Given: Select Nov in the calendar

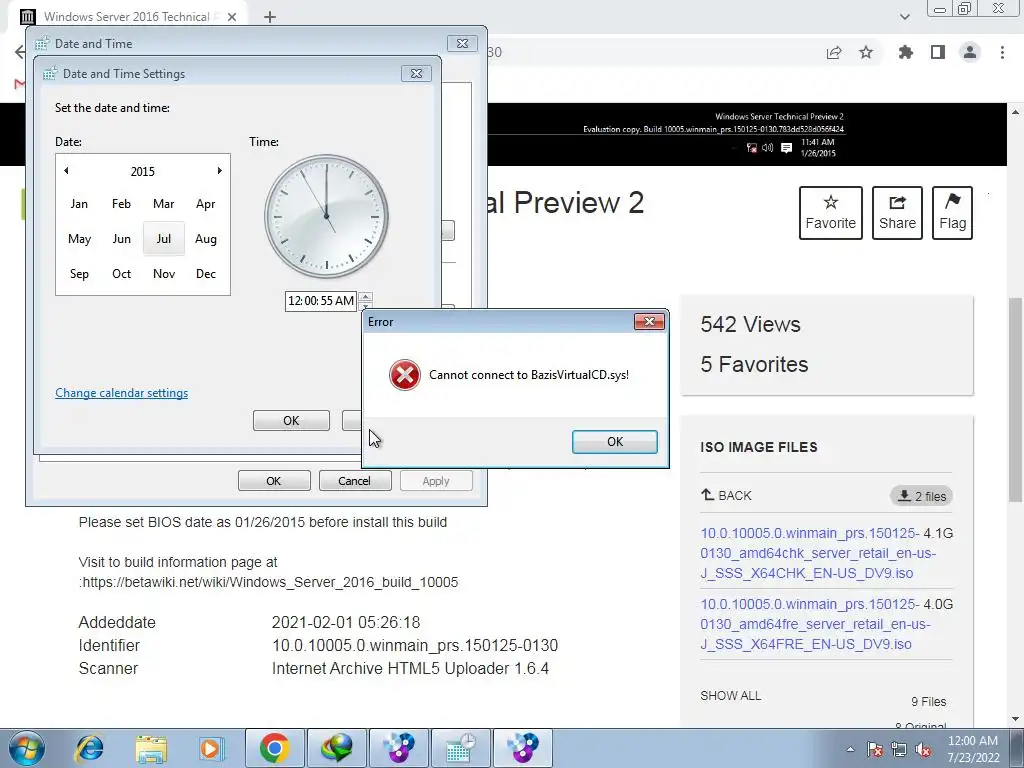Looking at the screenshot, I should click(164, 274).
